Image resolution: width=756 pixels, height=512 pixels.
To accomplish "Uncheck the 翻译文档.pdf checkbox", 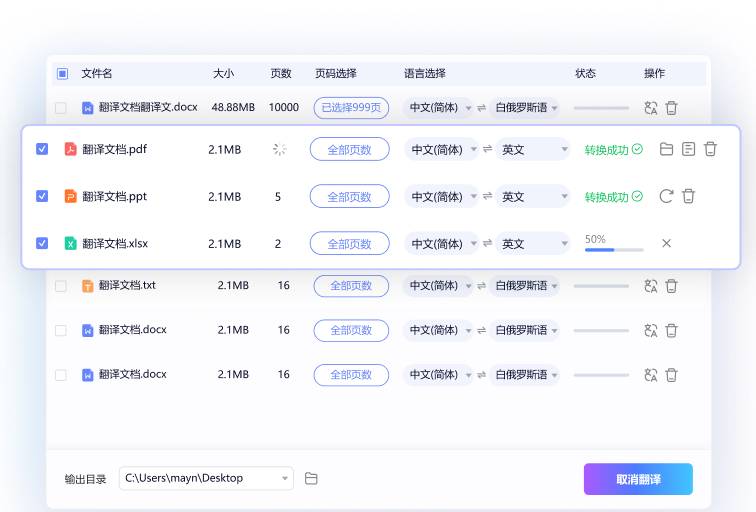I will click(42, 149).
